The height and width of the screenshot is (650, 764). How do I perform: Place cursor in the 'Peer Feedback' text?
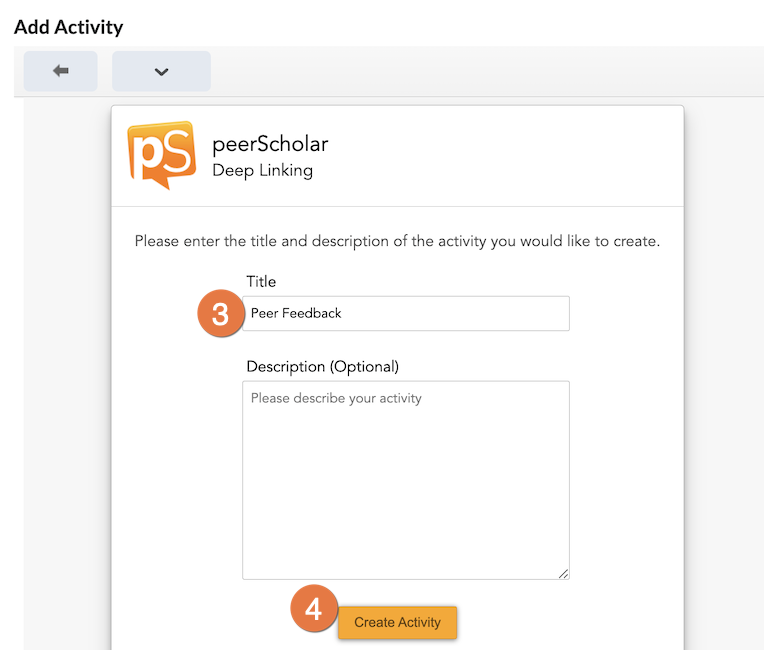(x=296, y=313)
